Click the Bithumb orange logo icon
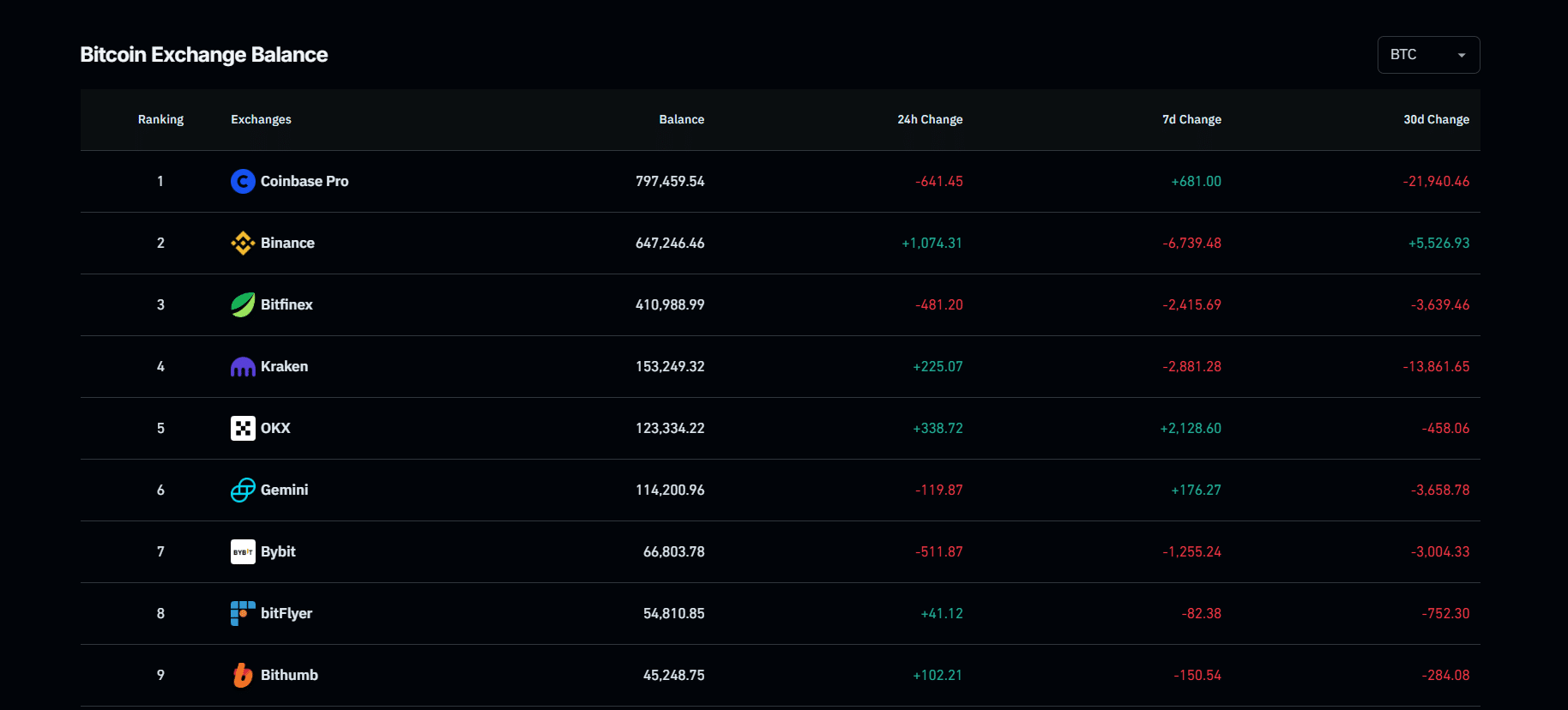Viewport: 1568px width, 710px height. coord(243,675)
